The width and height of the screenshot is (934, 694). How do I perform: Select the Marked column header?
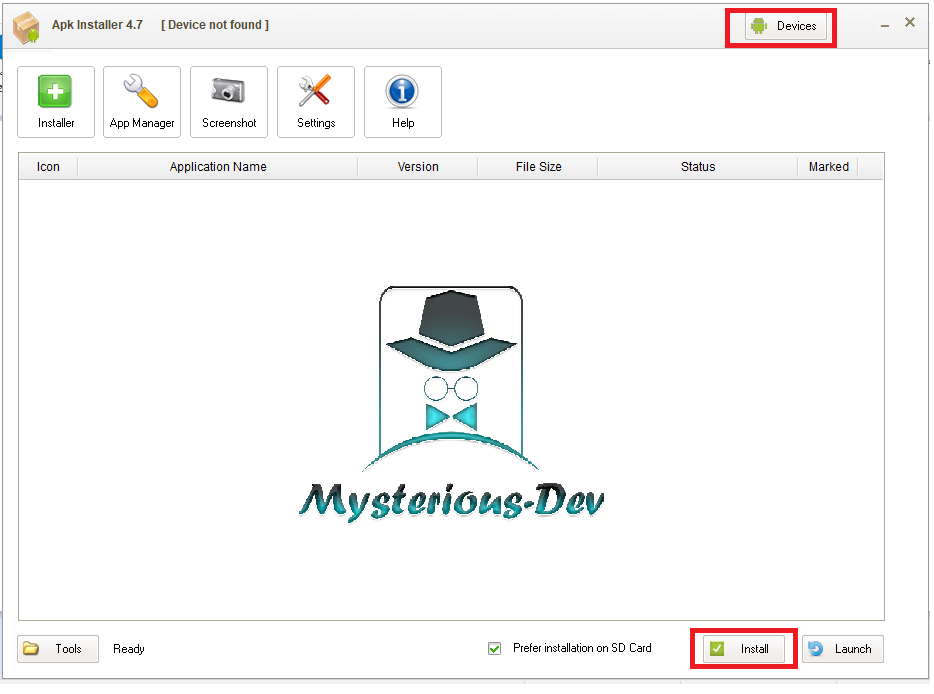tap(828, 167)
